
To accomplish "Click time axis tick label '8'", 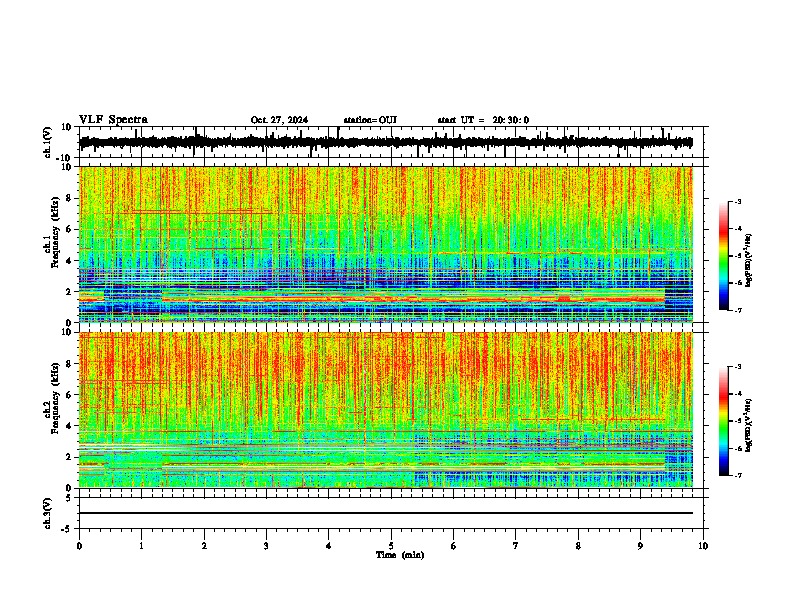I will [x=578, y=546].
